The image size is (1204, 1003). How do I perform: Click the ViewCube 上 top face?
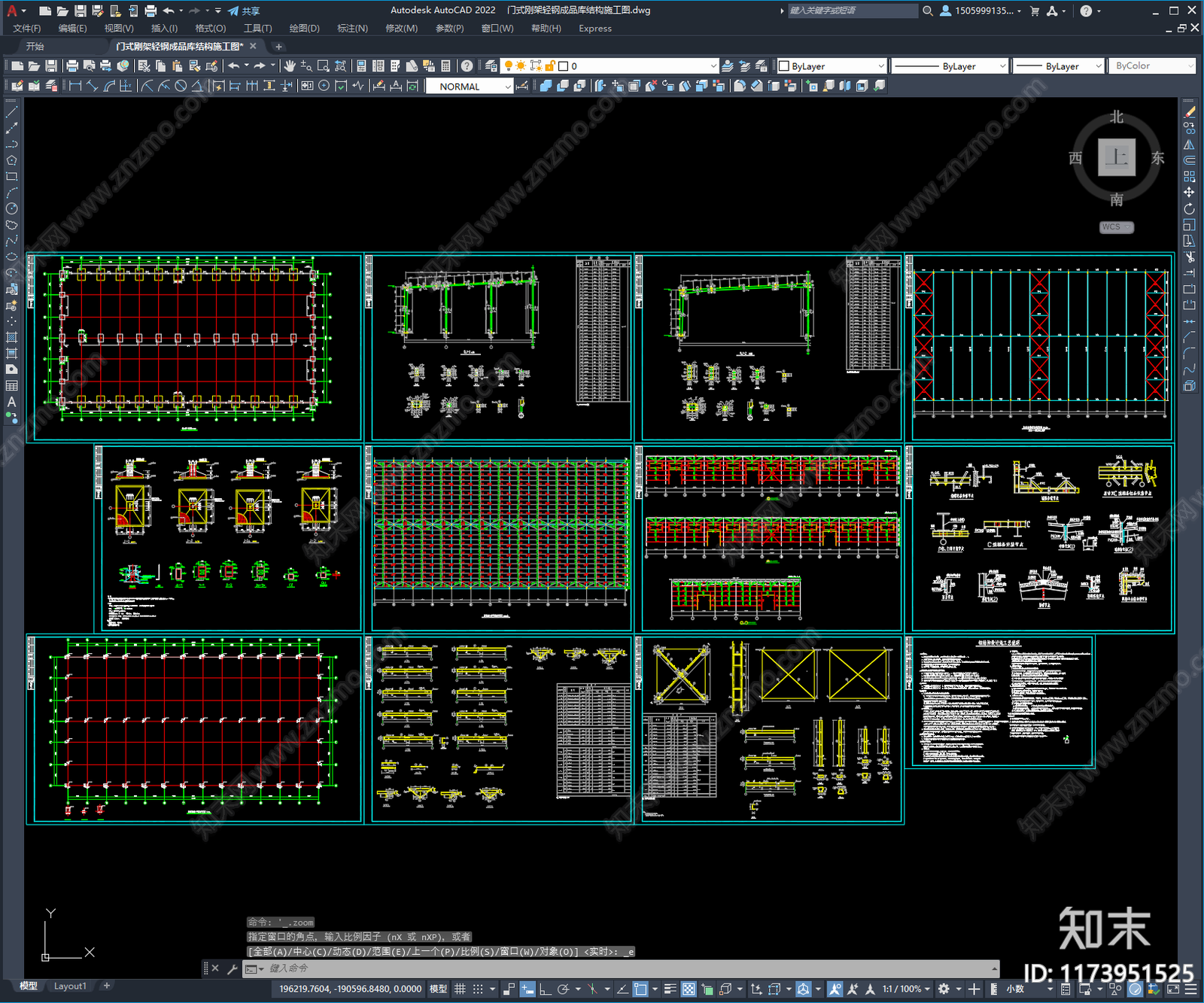(x=1117, y=157)
